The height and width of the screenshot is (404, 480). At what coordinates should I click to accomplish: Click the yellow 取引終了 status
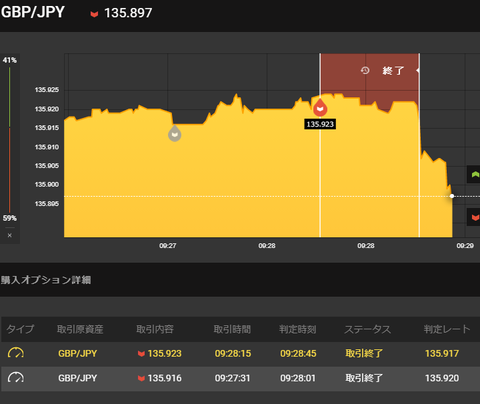(x=364, y=353)
